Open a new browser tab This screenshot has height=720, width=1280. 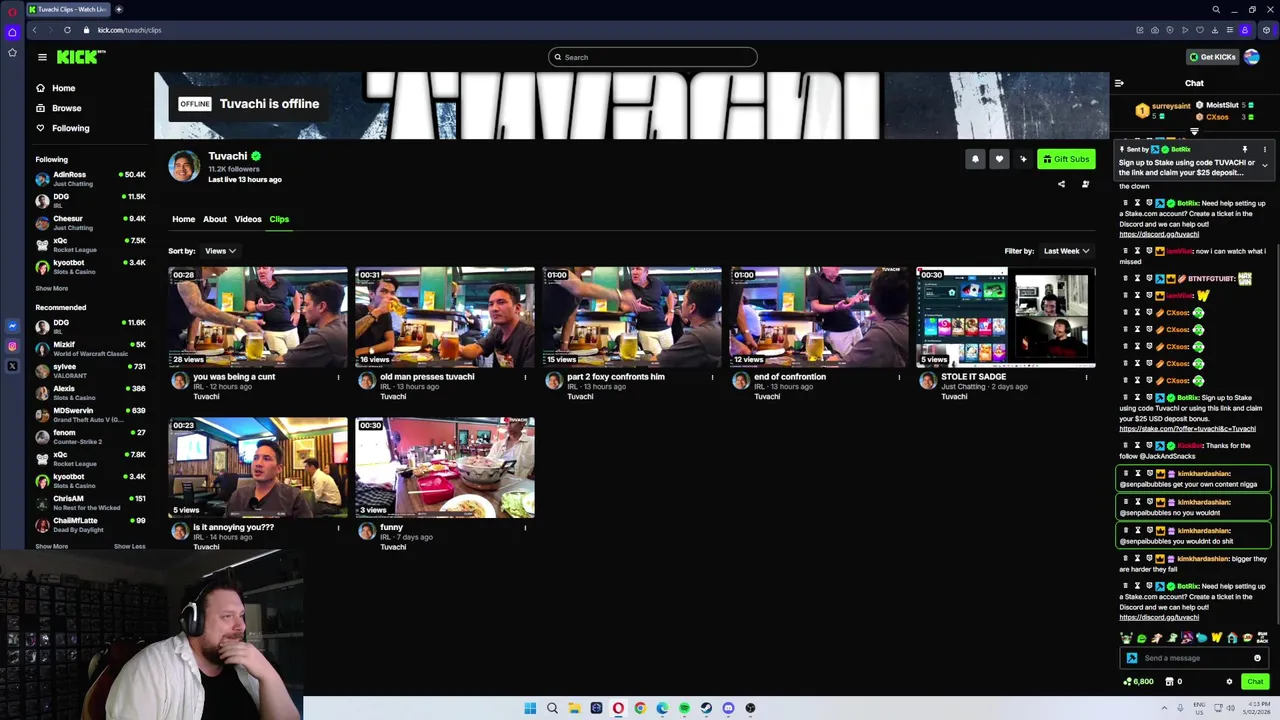click(x=118, y=9)
